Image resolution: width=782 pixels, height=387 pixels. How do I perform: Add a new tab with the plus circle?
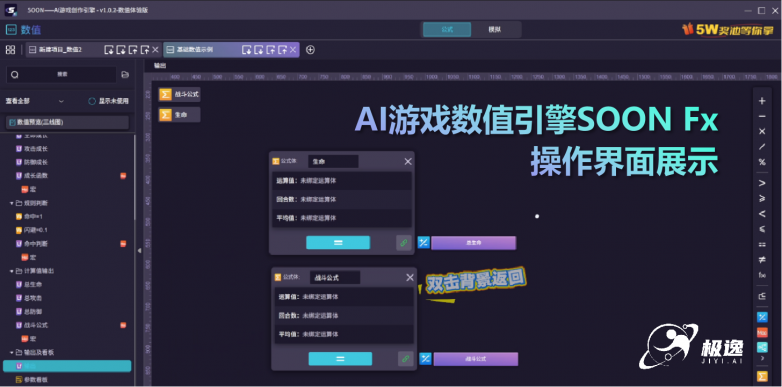(x=310, y=49)
